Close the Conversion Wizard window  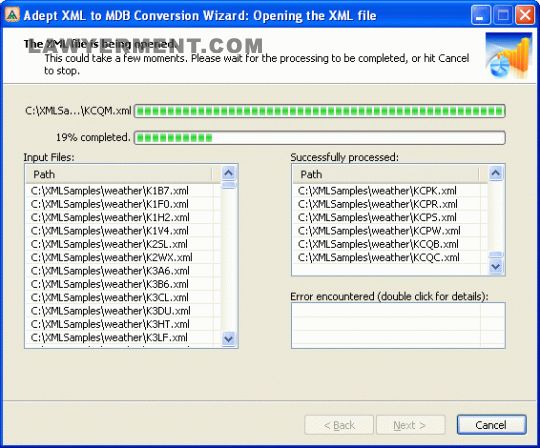tap(525, 15)
